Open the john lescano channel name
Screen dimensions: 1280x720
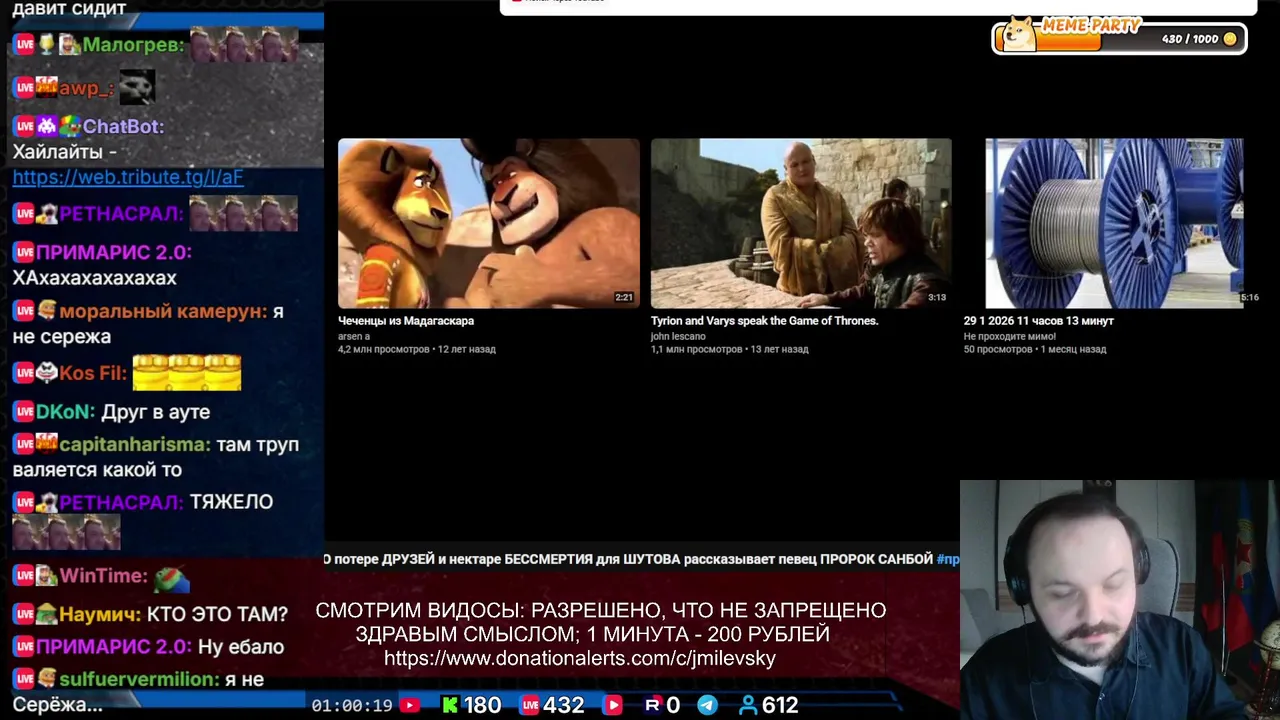pyautogui.click(x=678, y=336)
